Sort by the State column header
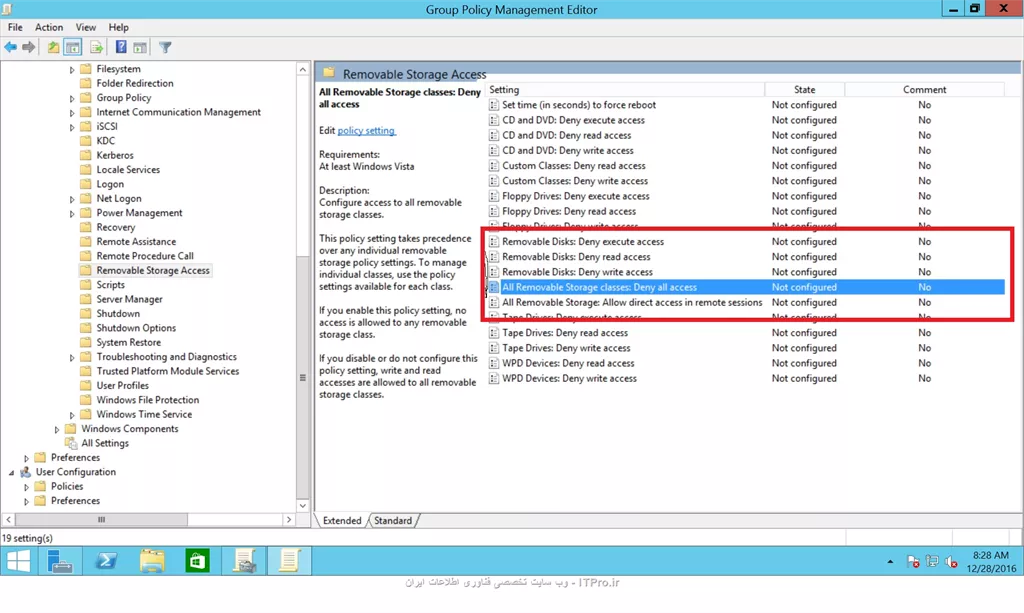This screenshot has width=1024, height=613. 805,89
